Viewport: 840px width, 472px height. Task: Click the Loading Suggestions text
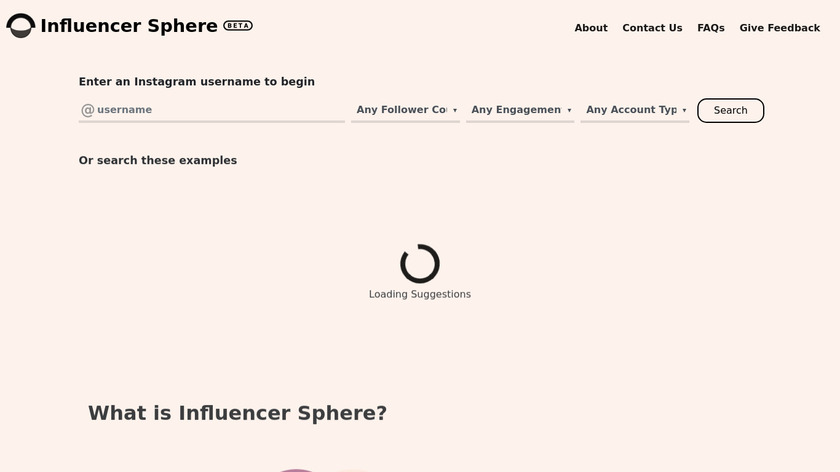click(420, 294)
